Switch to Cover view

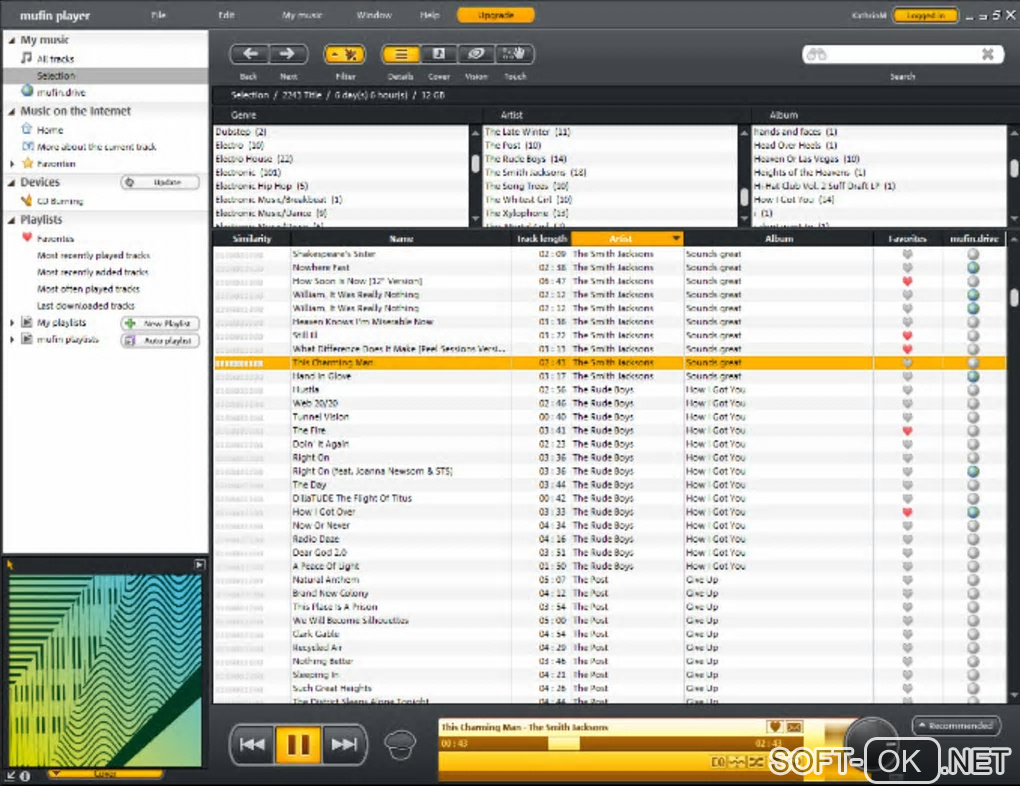[x=438, y=55]
